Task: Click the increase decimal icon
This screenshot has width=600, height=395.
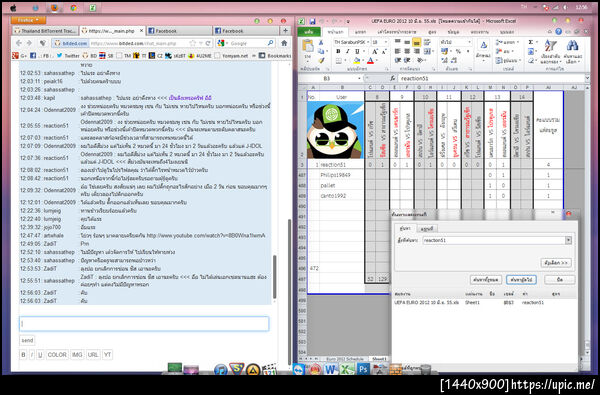Action: (444, 60)
